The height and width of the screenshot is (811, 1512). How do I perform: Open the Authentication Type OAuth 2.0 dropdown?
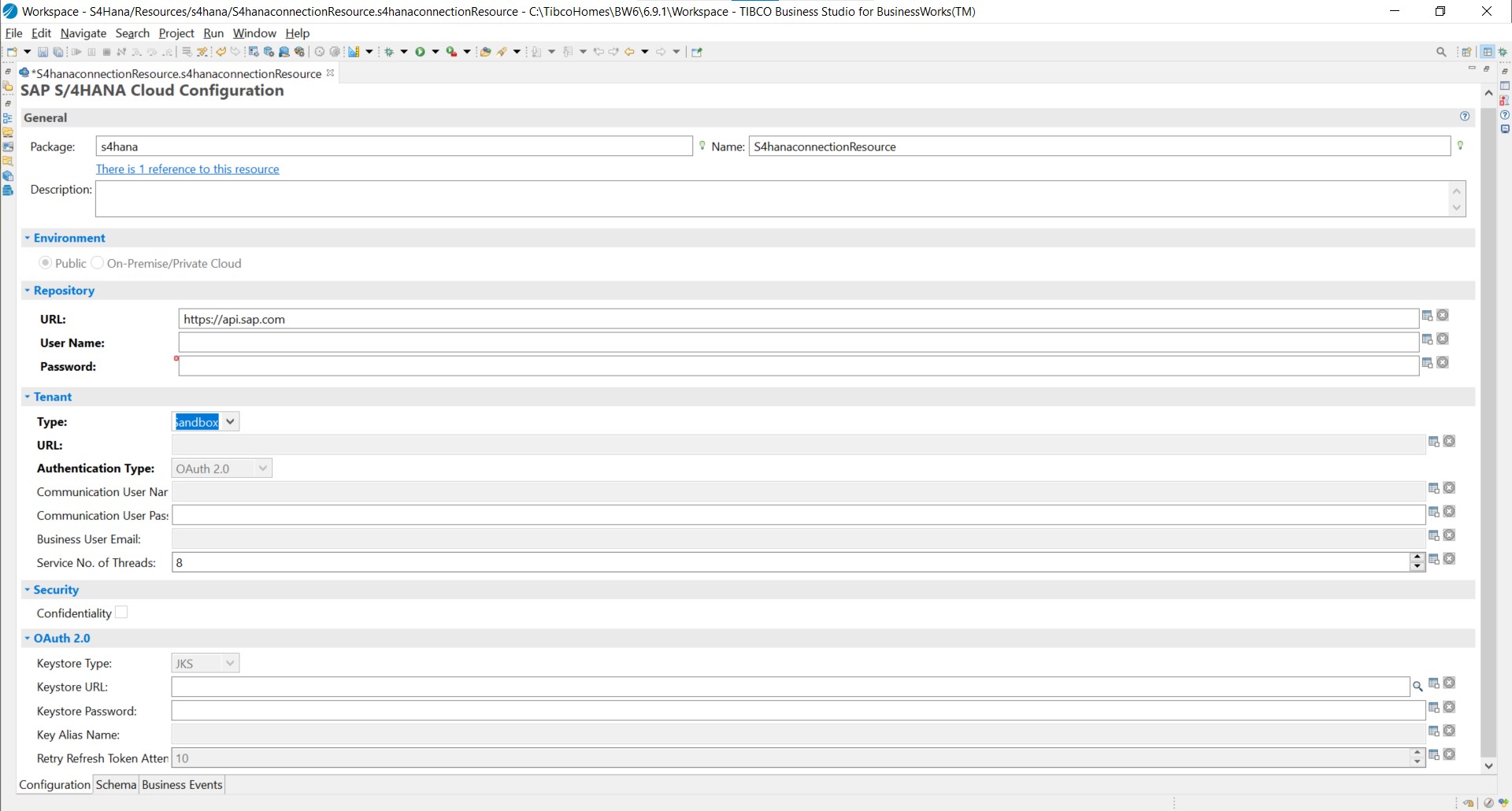(x=263, y=468)
